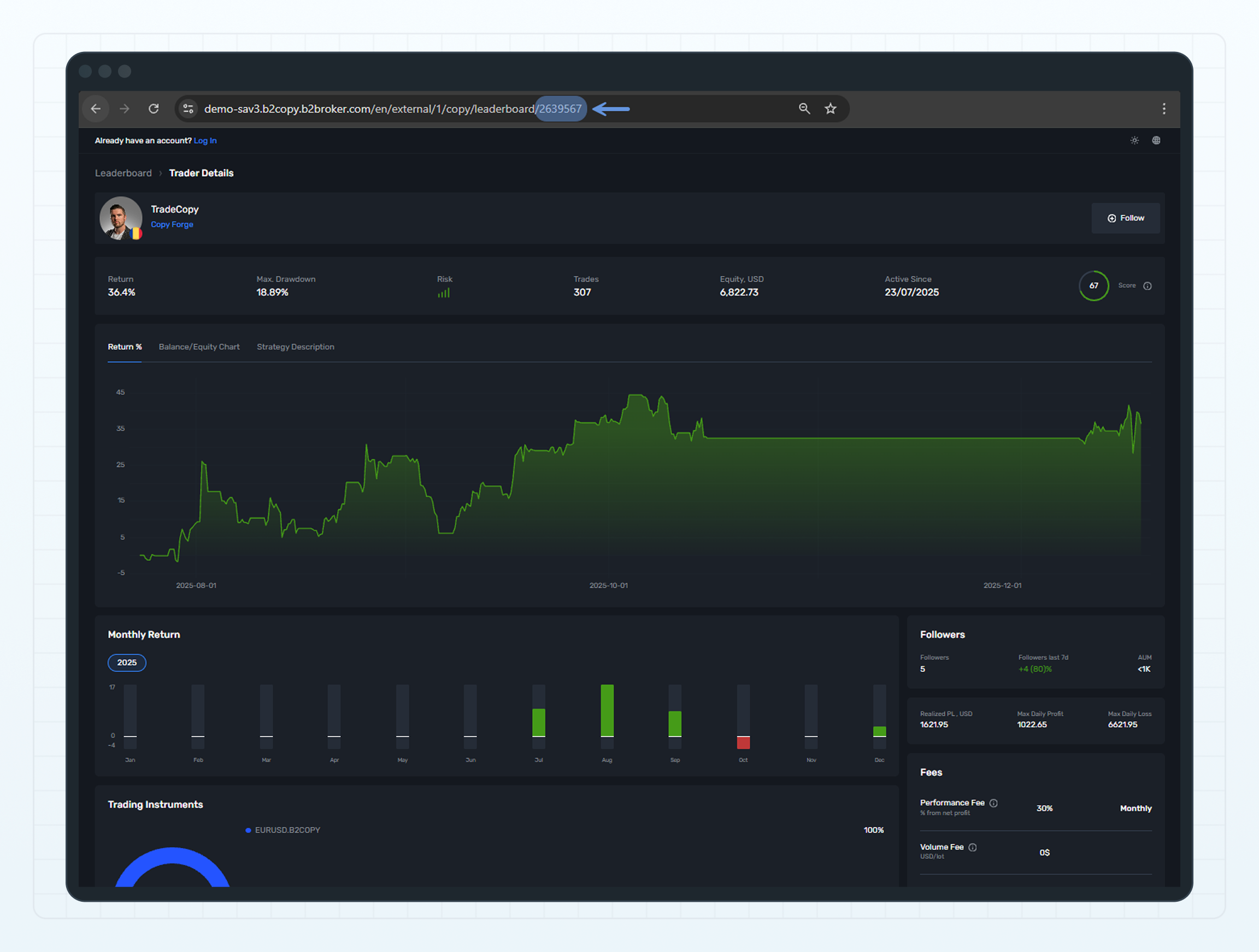This screenshot has width=1259, height=952.
Task: Open the address bar zoom search icon
Action: [x=804, y=108]
